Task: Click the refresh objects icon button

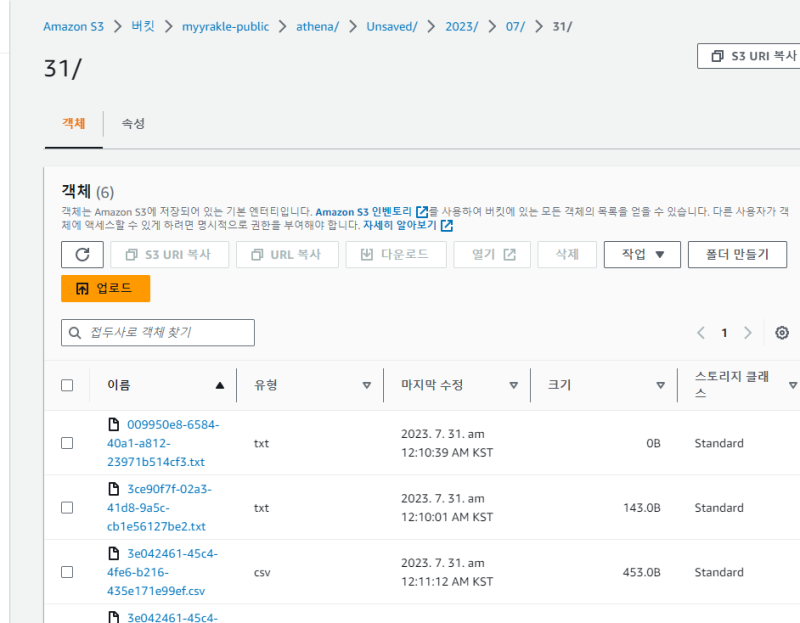Action: pos(82,254)
